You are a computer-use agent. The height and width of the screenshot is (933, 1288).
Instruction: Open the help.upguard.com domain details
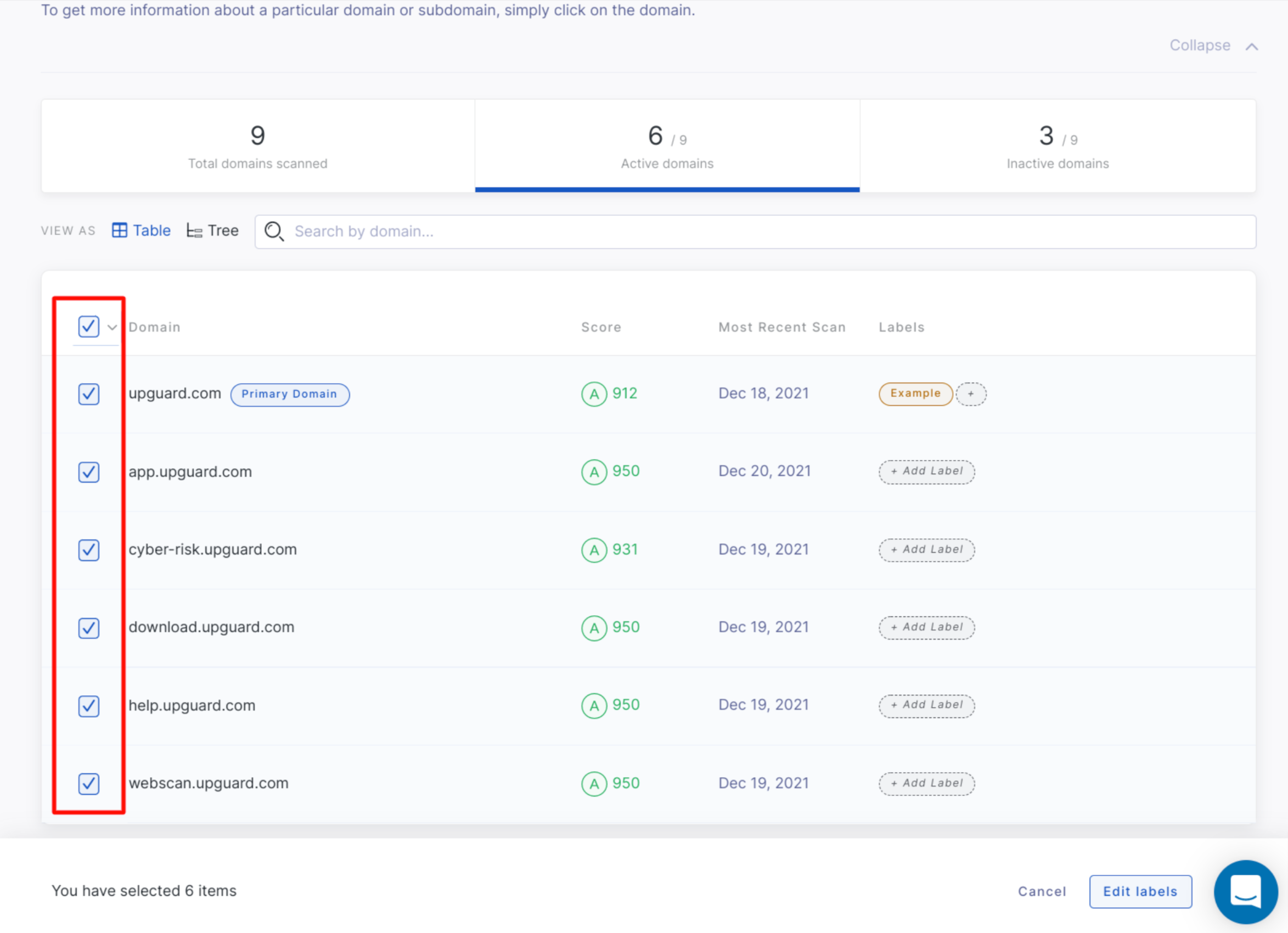tap(192, 706)
